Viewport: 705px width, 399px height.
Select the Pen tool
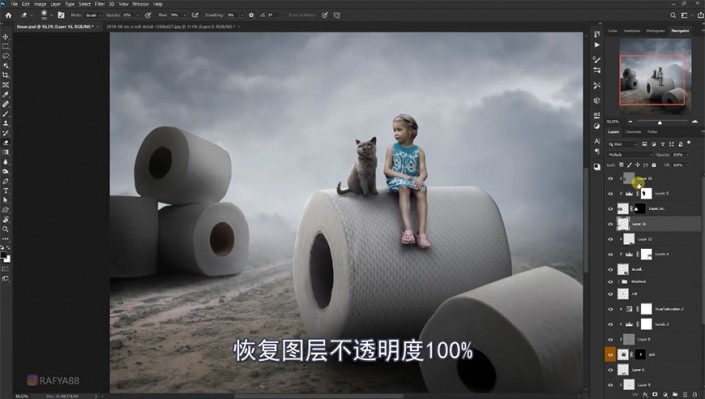[x=5, y=181]
